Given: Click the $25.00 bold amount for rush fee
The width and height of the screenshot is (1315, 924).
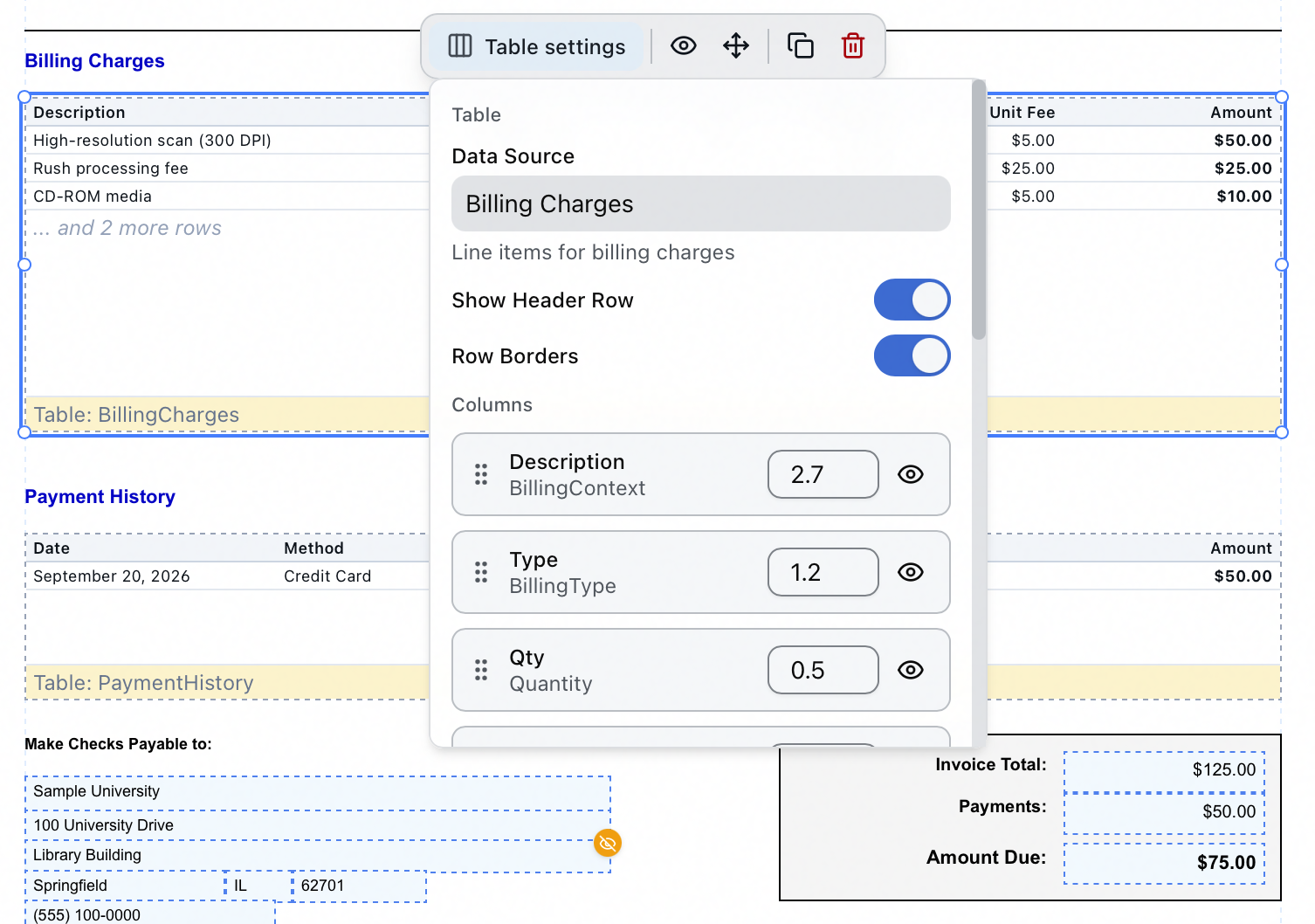Looking at the screenshot, I should 1243,169.
